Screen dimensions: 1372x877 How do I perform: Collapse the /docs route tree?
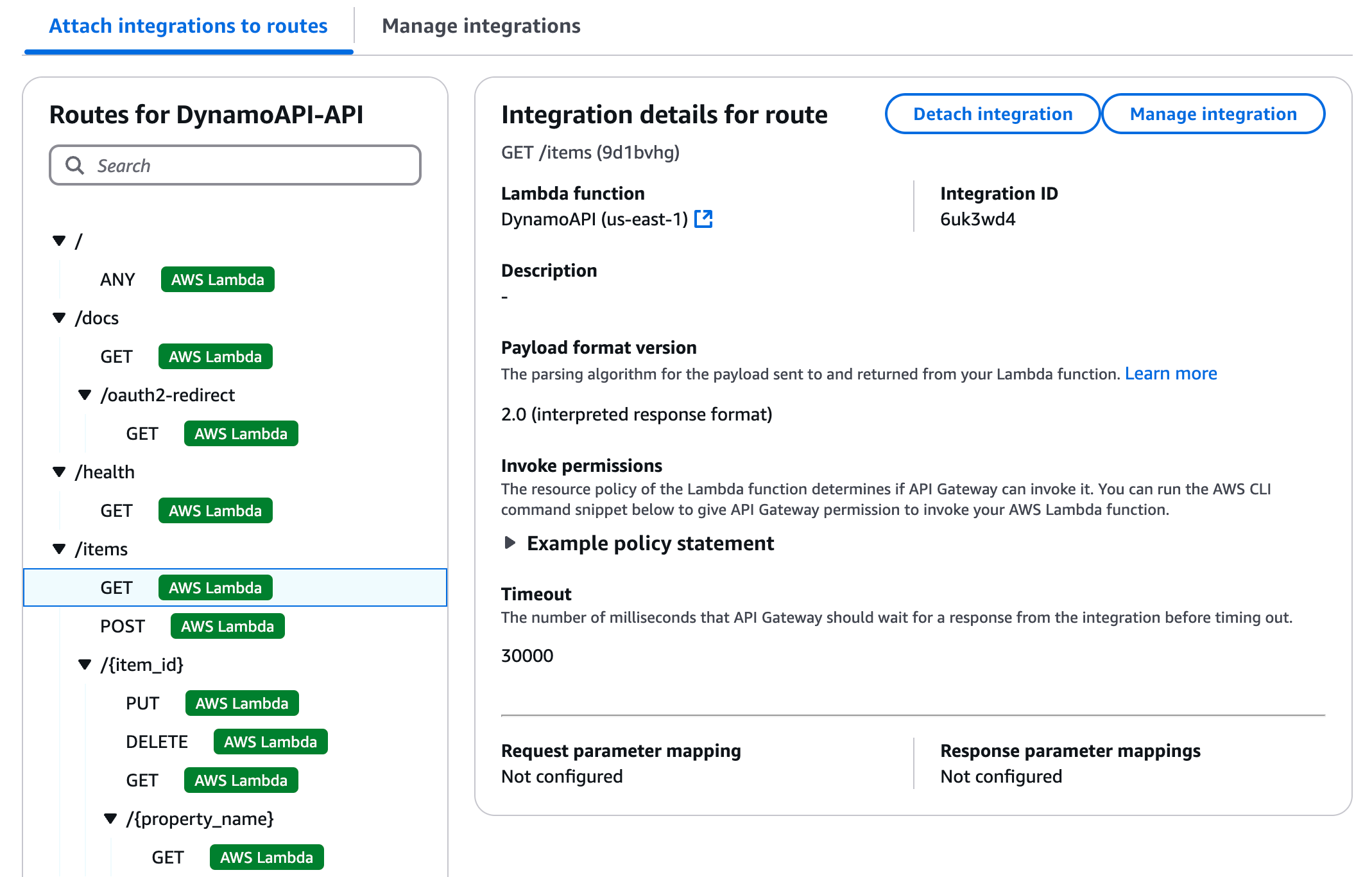click(59, 318)
